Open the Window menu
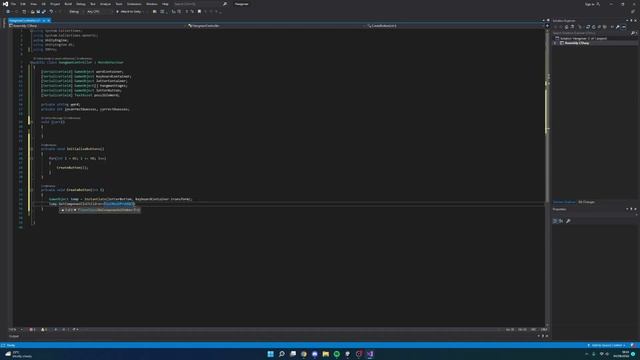The width and height of the screenshot is (640, 360). [x=151, y=4]
